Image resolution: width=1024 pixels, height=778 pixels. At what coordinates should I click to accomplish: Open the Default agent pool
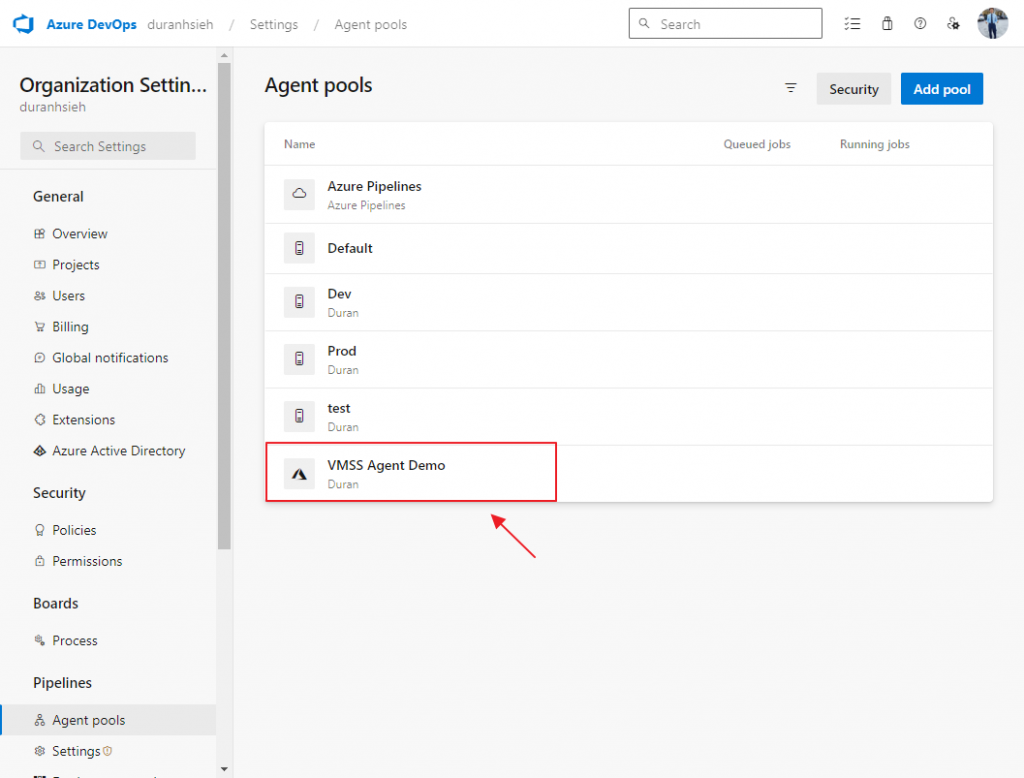(628, 248)
